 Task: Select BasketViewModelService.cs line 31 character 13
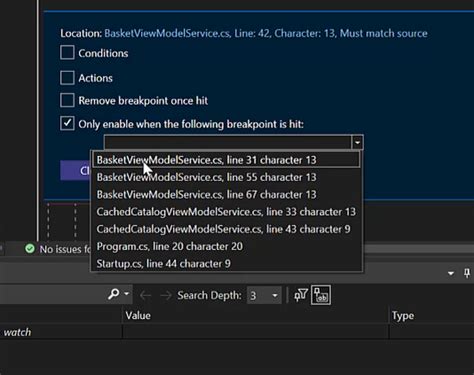click(x=226, y=160)
